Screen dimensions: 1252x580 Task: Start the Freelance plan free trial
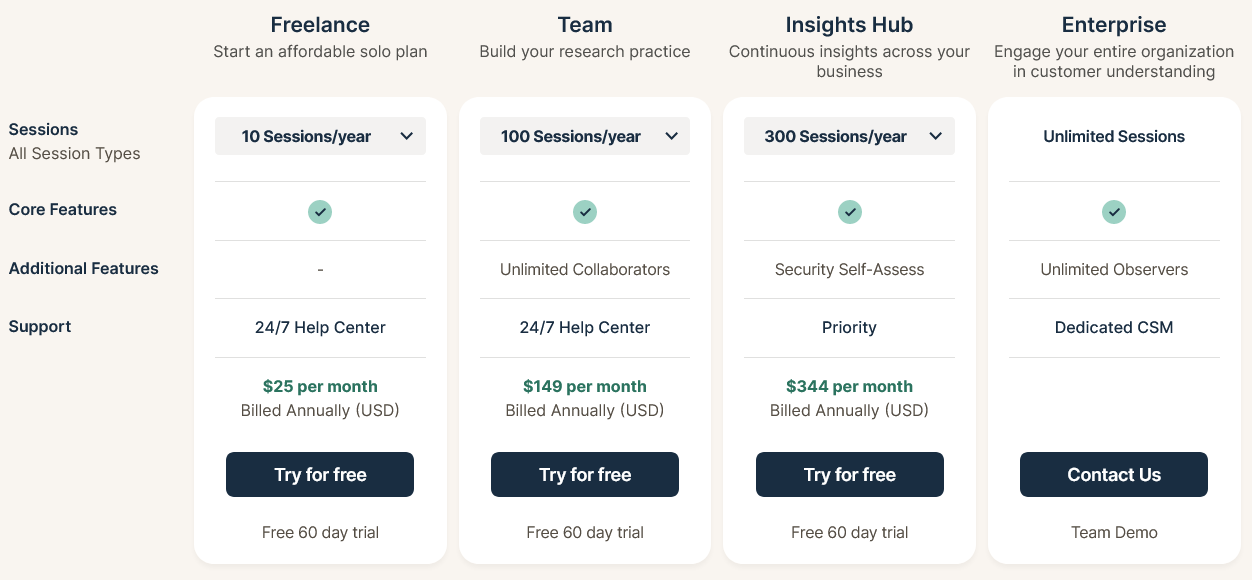(x=320, y=474)
